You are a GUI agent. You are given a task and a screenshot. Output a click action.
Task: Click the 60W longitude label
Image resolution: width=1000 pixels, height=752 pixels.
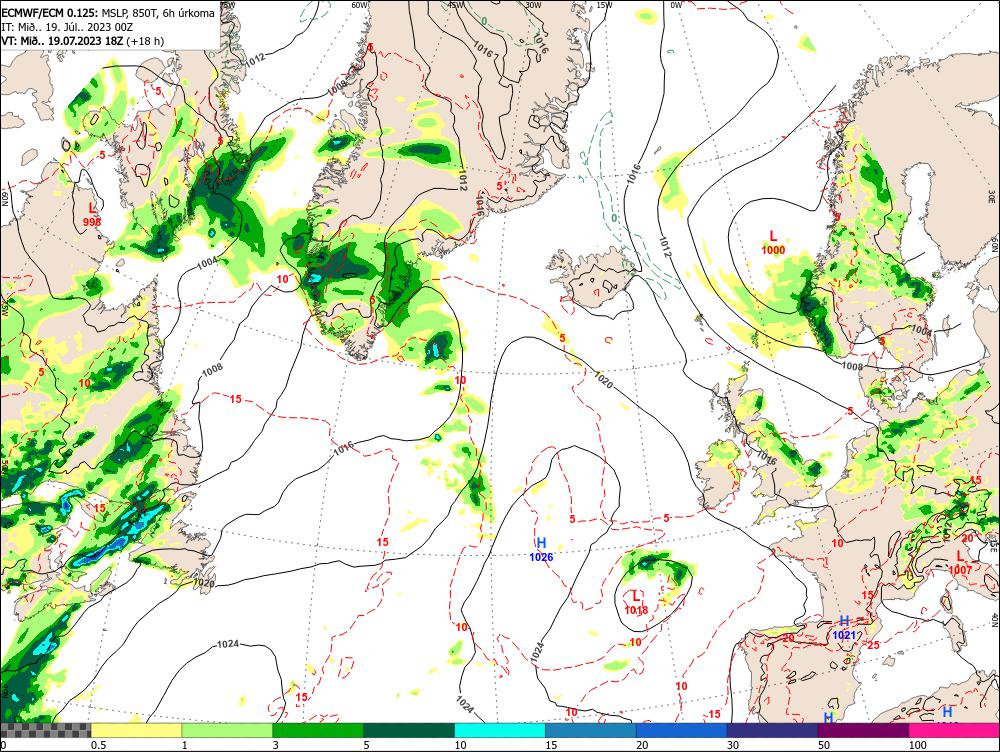point(360,5)
